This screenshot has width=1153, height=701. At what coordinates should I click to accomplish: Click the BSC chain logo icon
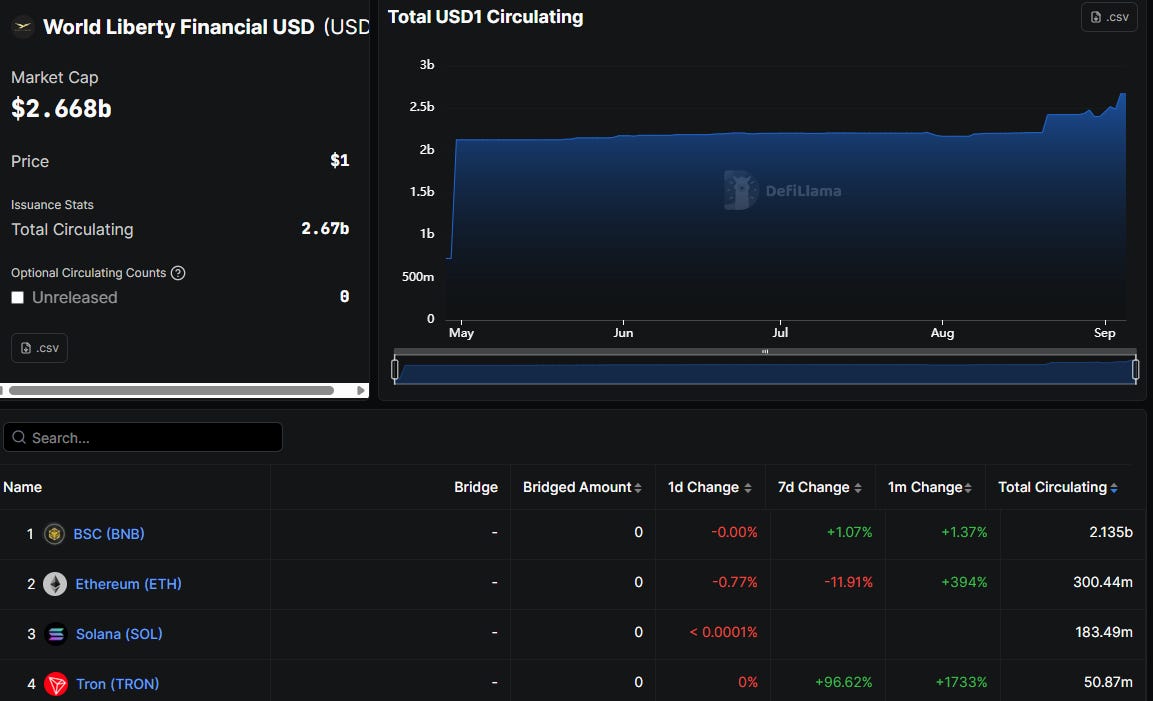pyautogui.click(x=54, y=533)
